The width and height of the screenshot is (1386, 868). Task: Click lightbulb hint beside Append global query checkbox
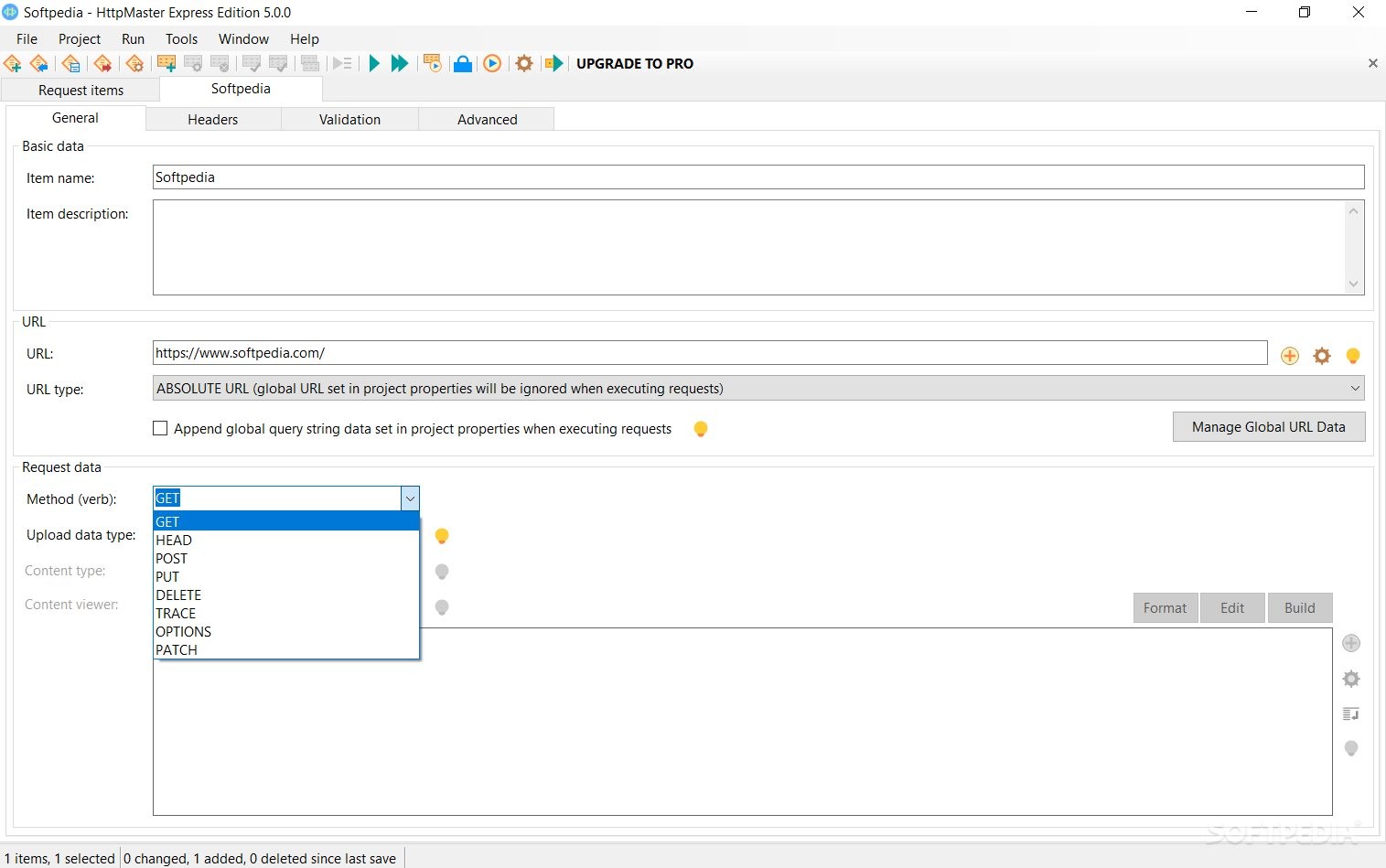701,429
